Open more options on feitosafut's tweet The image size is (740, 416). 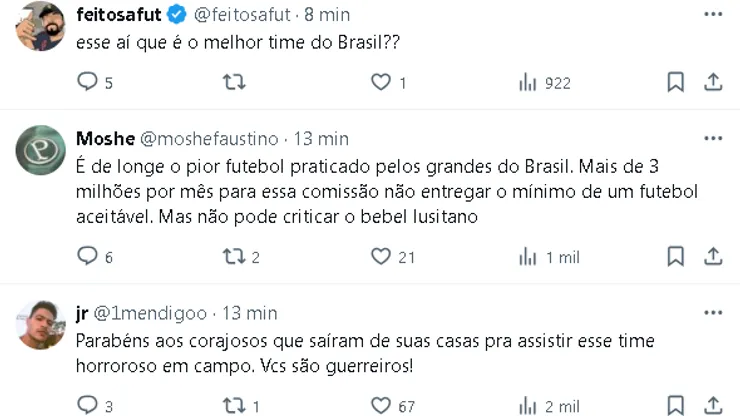pyautogui.click(x=712, y=14)
